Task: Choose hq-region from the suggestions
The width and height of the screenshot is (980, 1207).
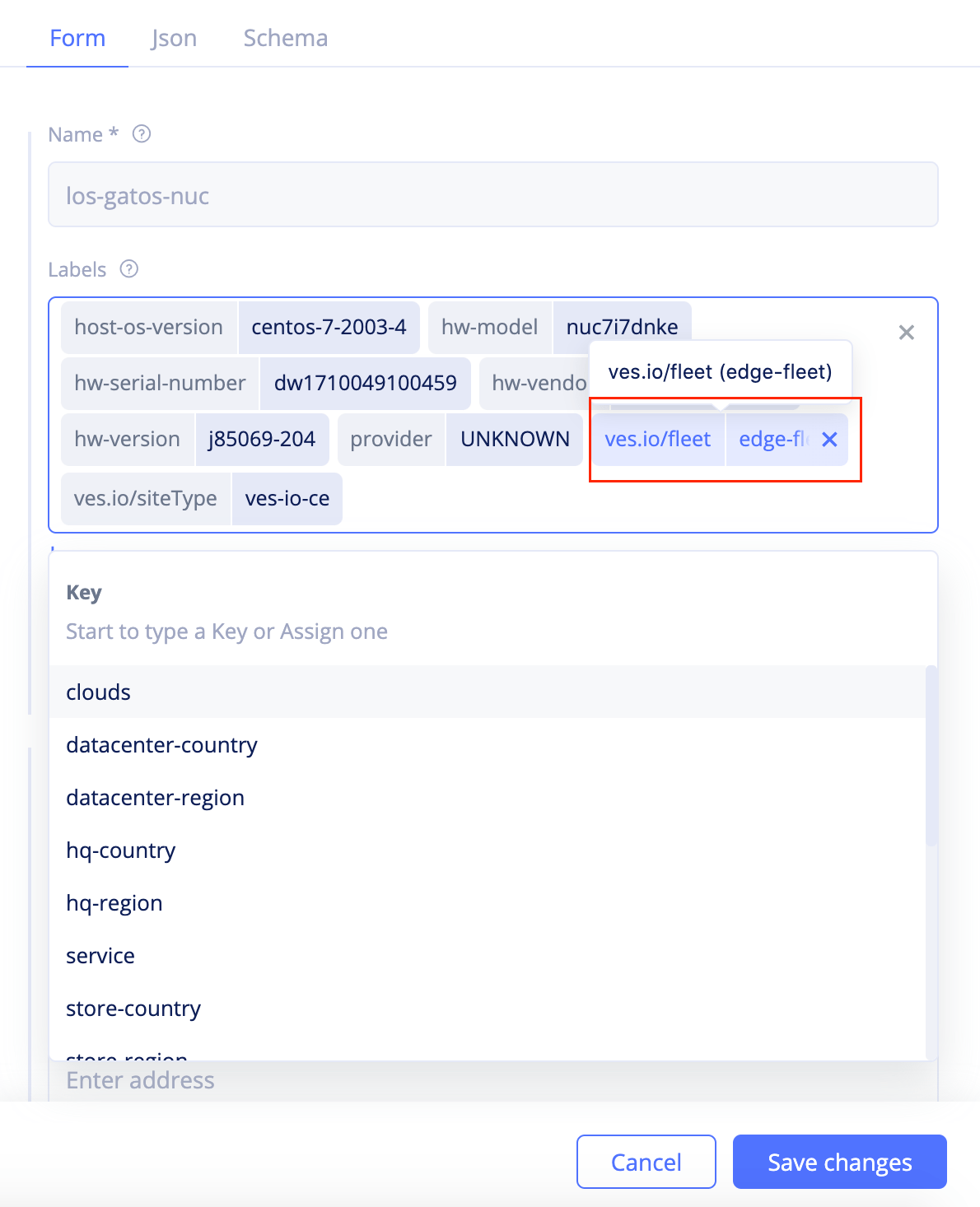Action: (114, 903)
